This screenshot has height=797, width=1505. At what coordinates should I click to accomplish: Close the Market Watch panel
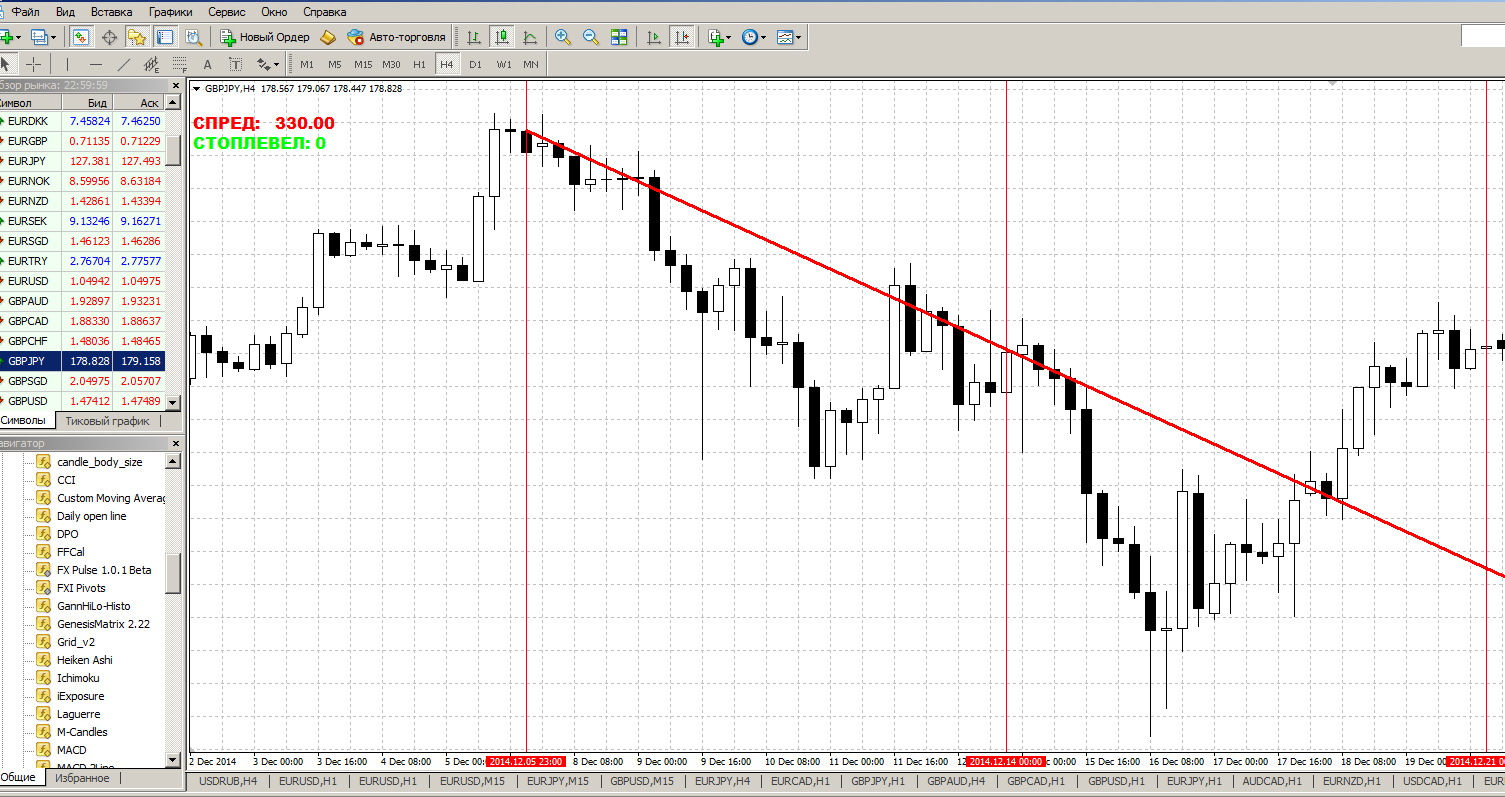tap(177, 85)
